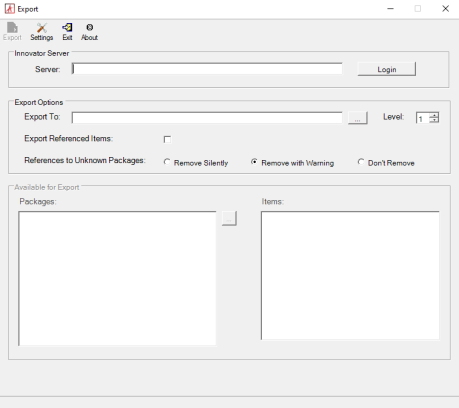Decrease the Level spinner value
This screenshot has width=459, height=408.
(434, 120)
